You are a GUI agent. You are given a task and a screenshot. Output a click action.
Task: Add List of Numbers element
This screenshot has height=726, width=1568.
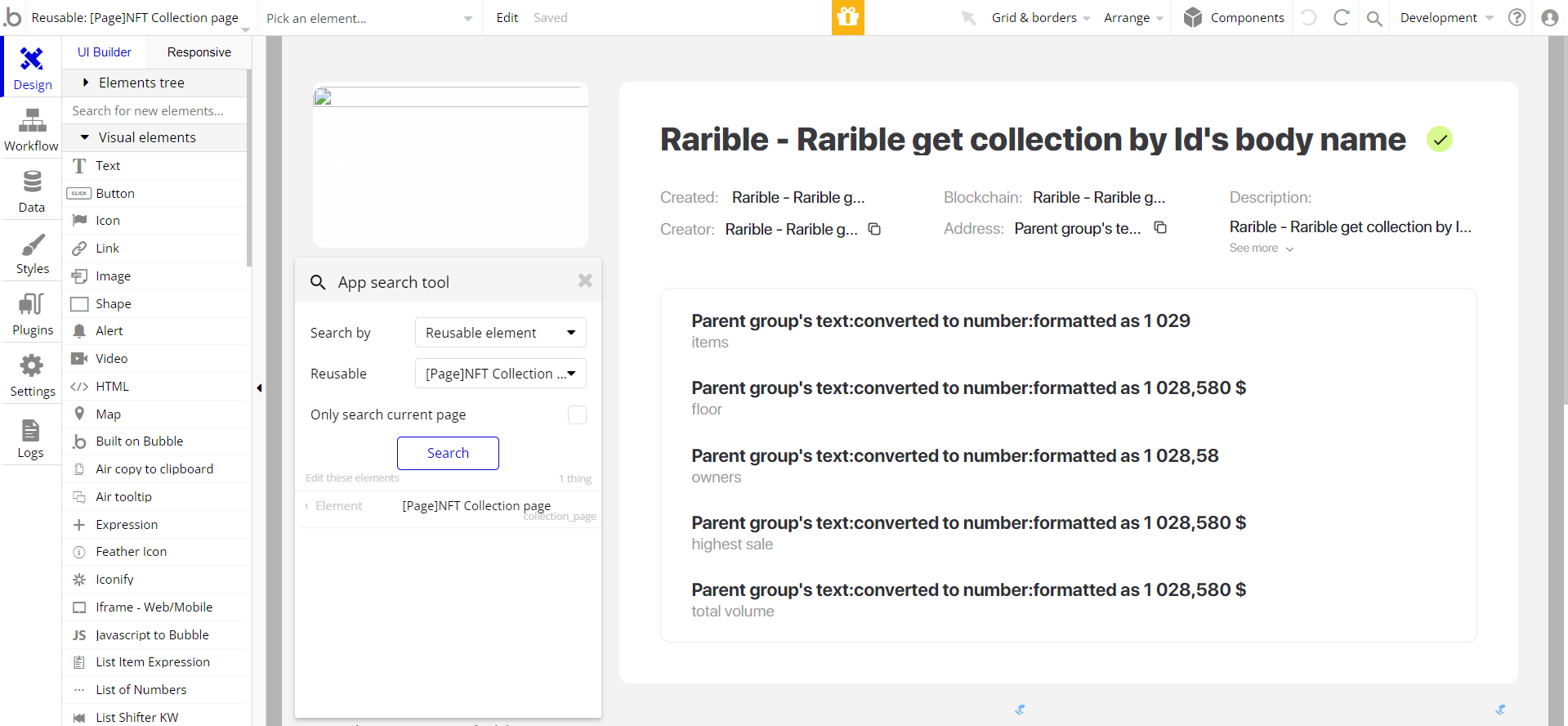pyautogui.click(x=155, y=689)
